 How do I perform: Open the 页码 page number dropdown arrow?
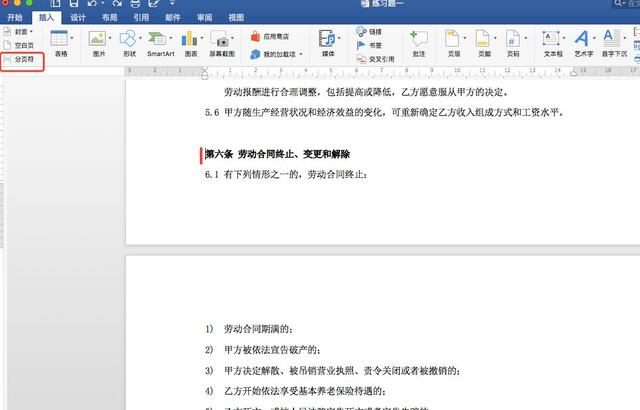(525, 38)
